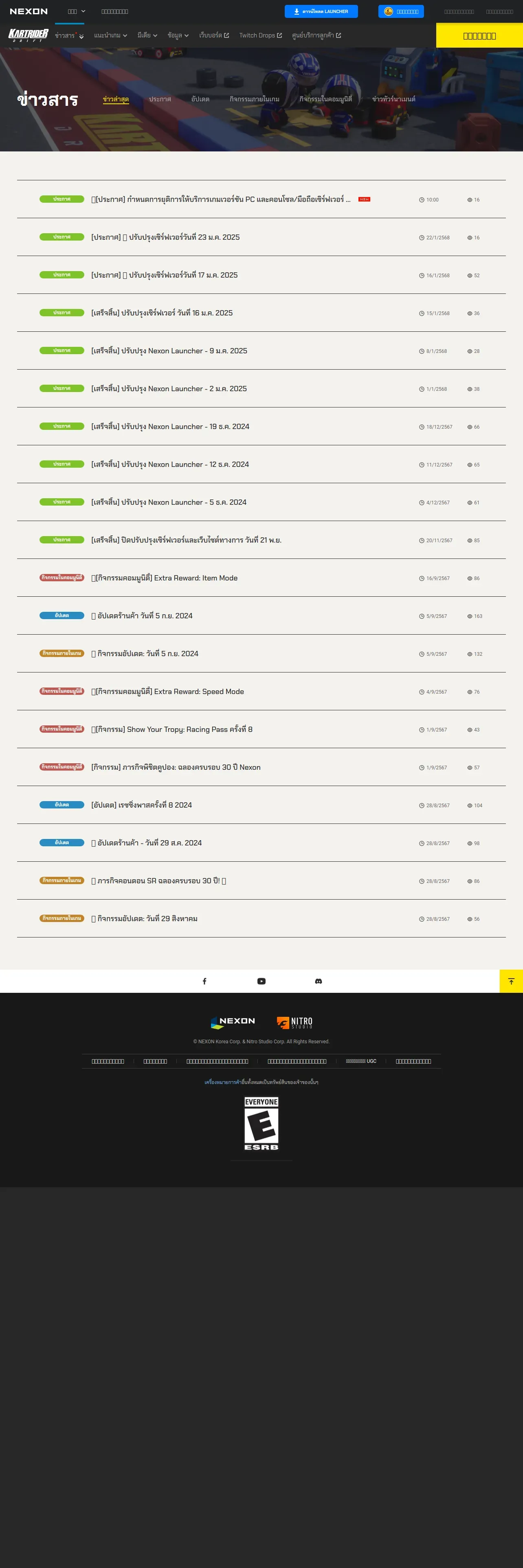523x1568 pixels.
Task: Expand the แนะนำเกม navigation dropdown
Action: 111,36
